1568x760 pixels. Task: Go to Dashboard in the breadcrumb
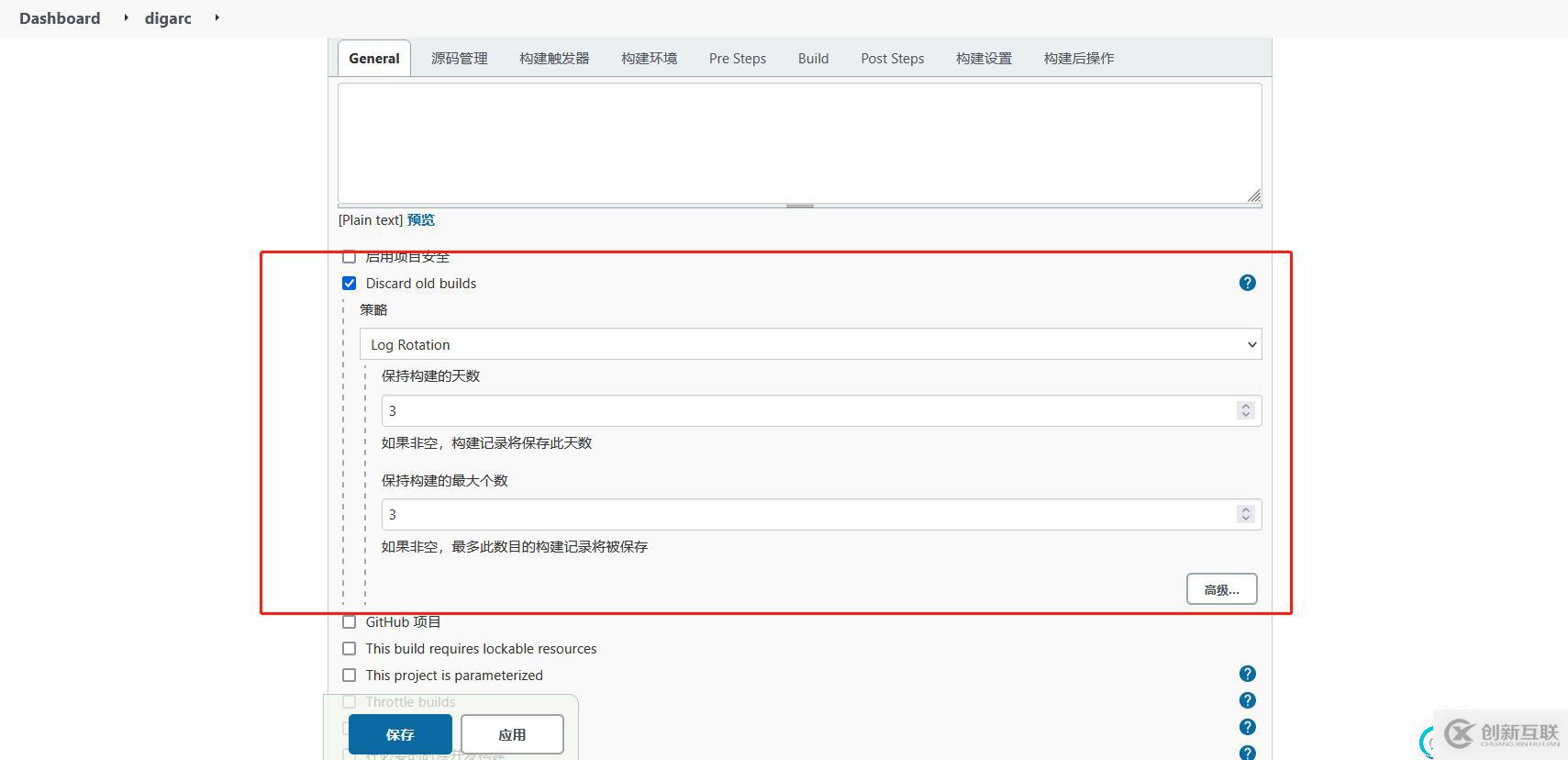click(x=60, y=18)
